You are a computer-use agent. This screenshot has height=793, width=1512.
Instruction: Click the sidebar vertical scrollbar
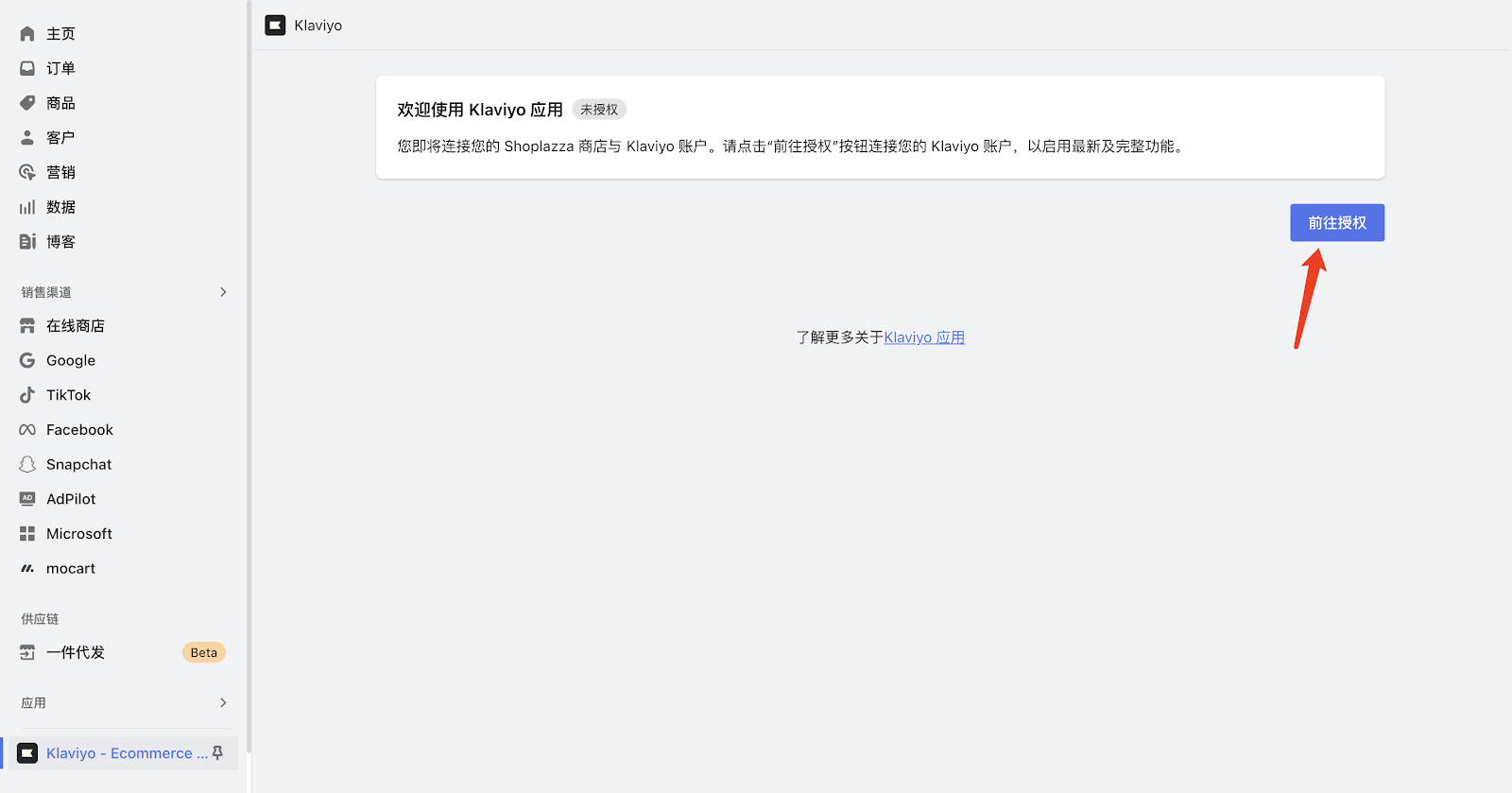tap(249, 378)
